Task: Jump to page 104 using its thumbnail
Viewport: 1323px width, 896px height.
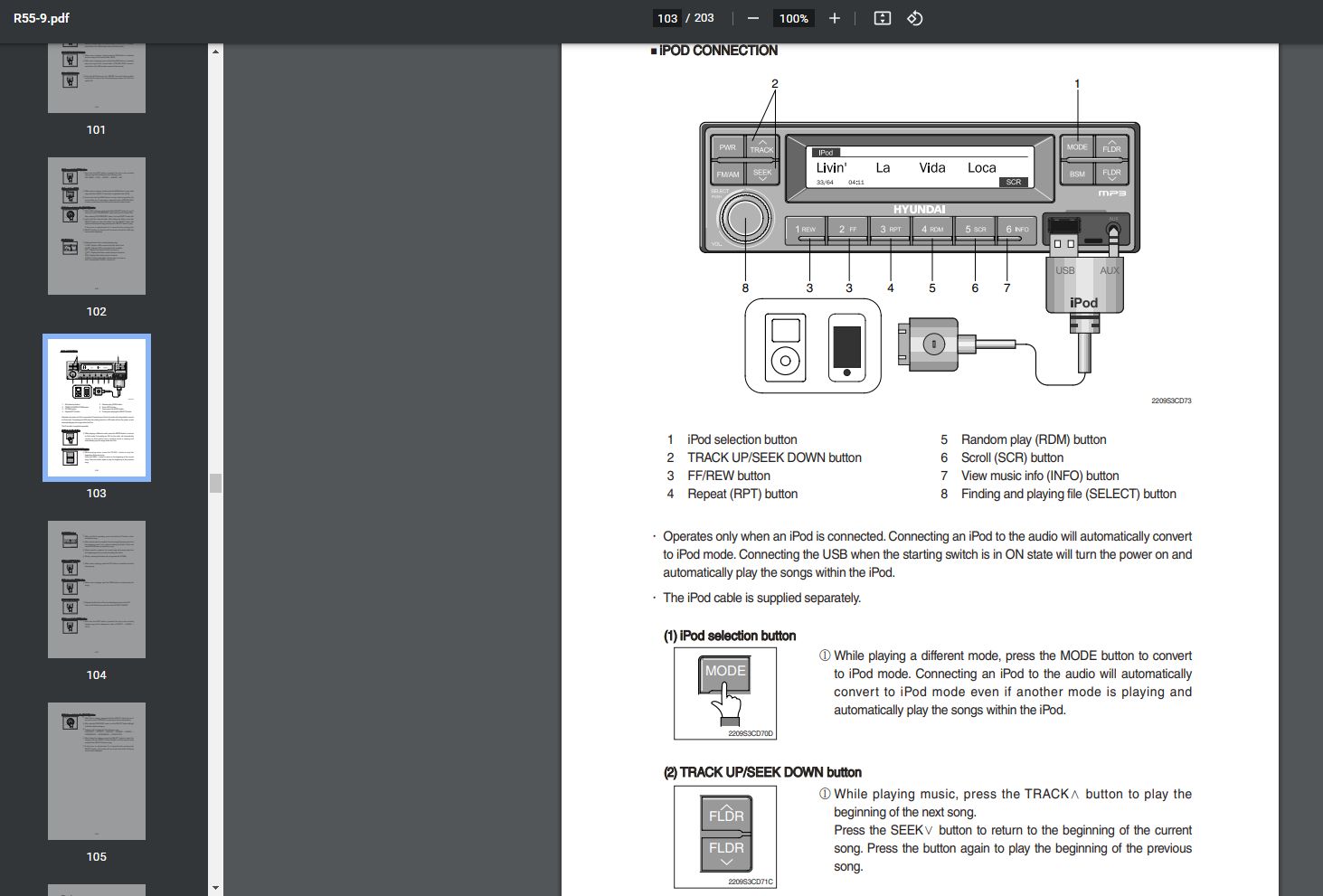Action: point(96,589)
